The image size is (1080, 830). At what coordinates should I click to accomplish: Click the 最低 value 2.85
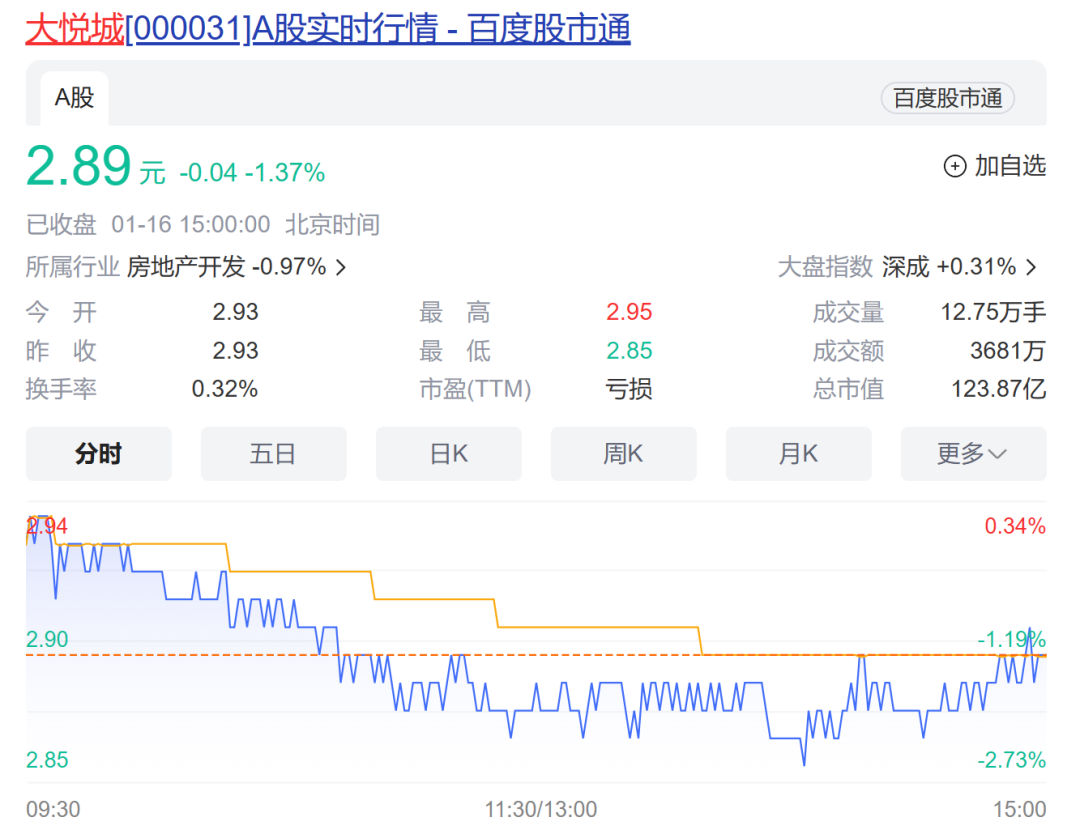629,351
